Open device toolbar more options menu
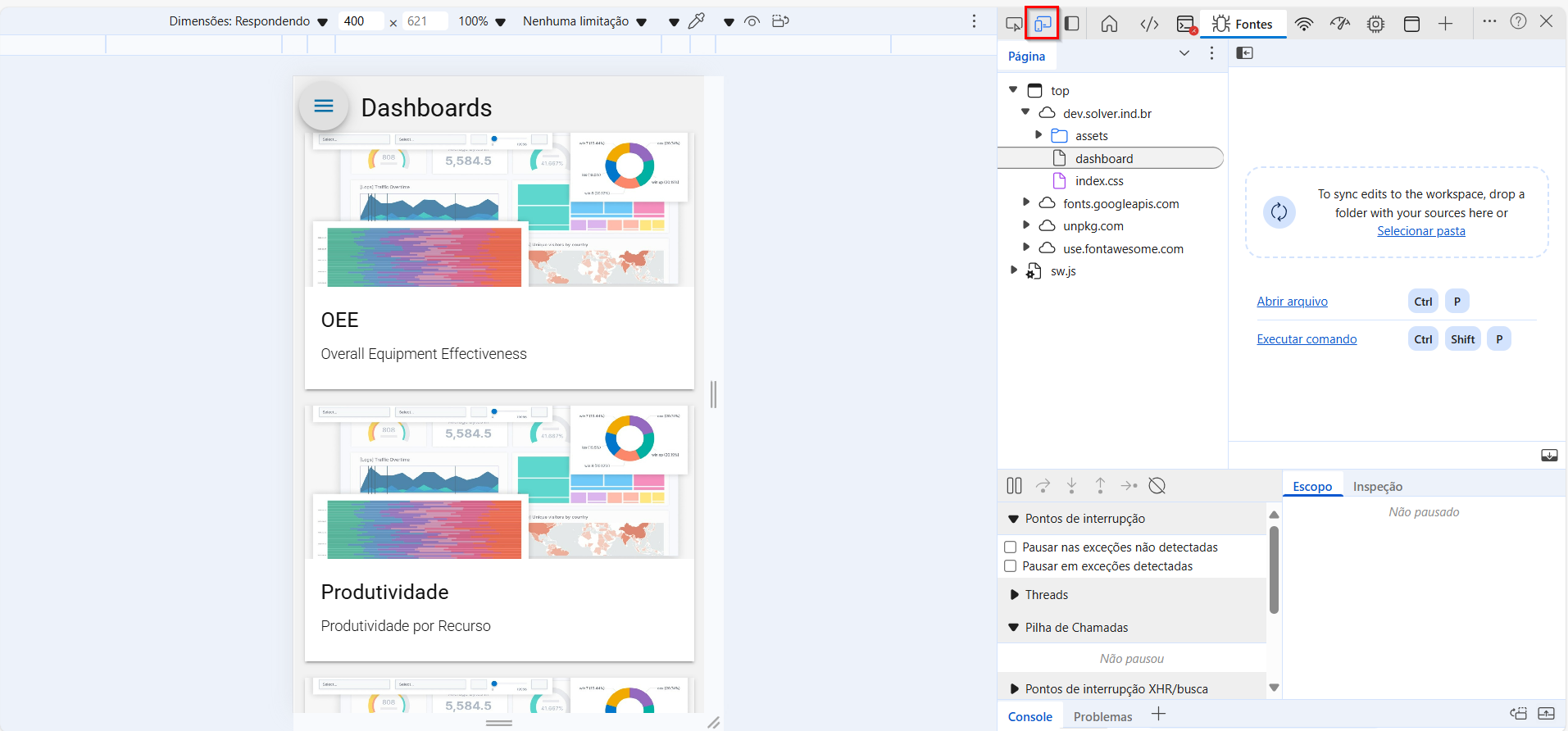 [974, 21]
